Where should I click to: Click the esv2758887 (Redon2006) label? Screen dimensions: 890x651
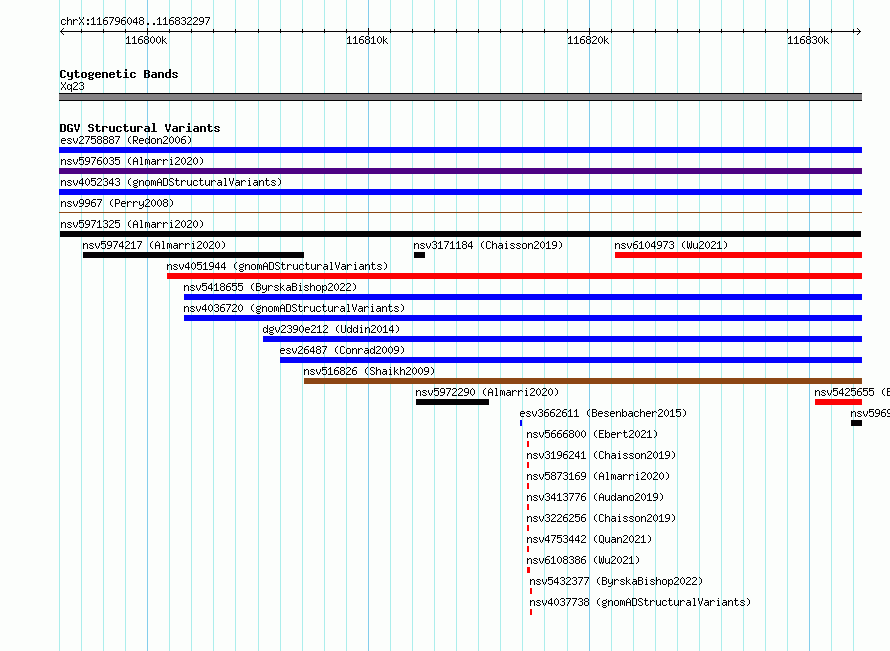pyautogui.click(x=126, y=140)
